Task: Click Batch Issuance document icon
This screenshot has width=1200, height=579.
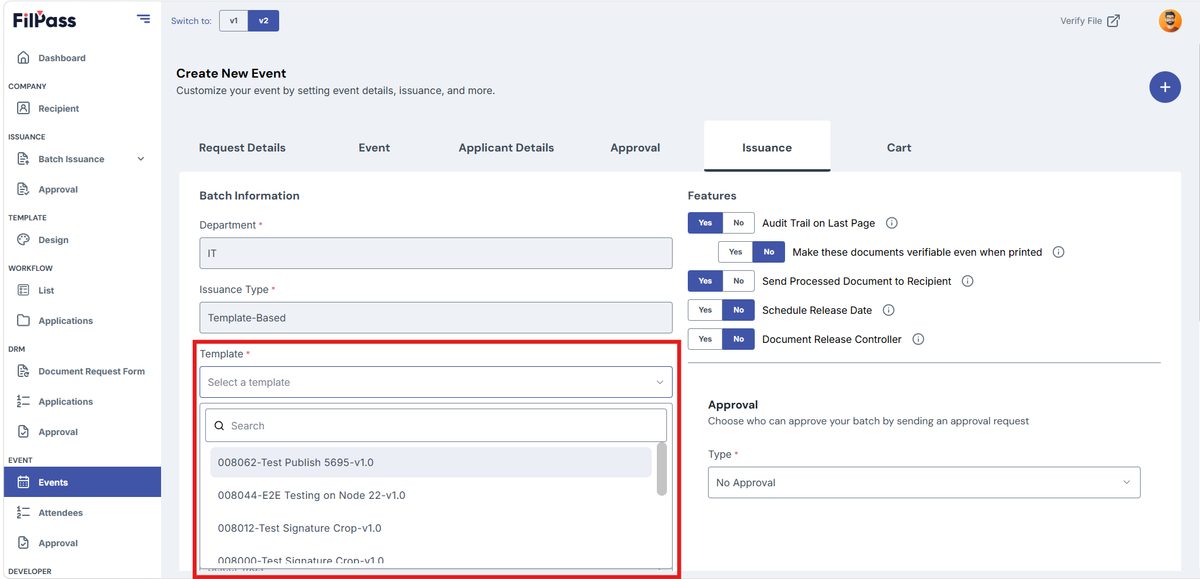Action: 23,159
